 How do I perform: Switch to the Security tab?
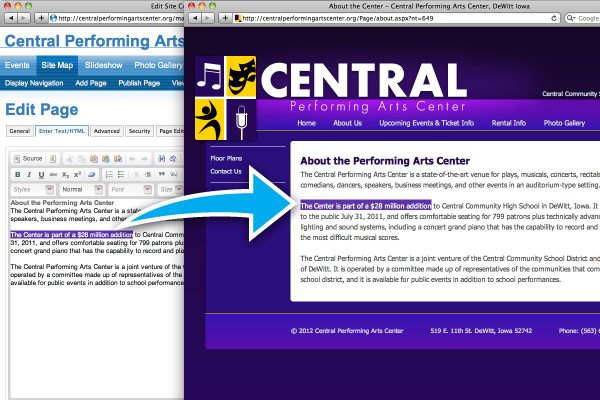pyautogui.click(x=139, y=131)
